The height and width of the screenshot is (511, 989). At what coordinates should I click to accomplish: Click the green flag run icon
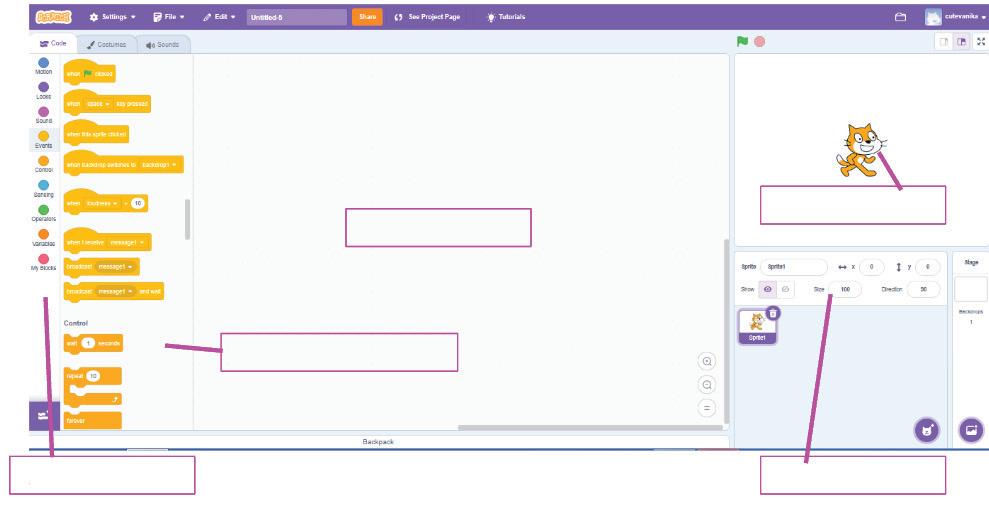click(742, 42)
